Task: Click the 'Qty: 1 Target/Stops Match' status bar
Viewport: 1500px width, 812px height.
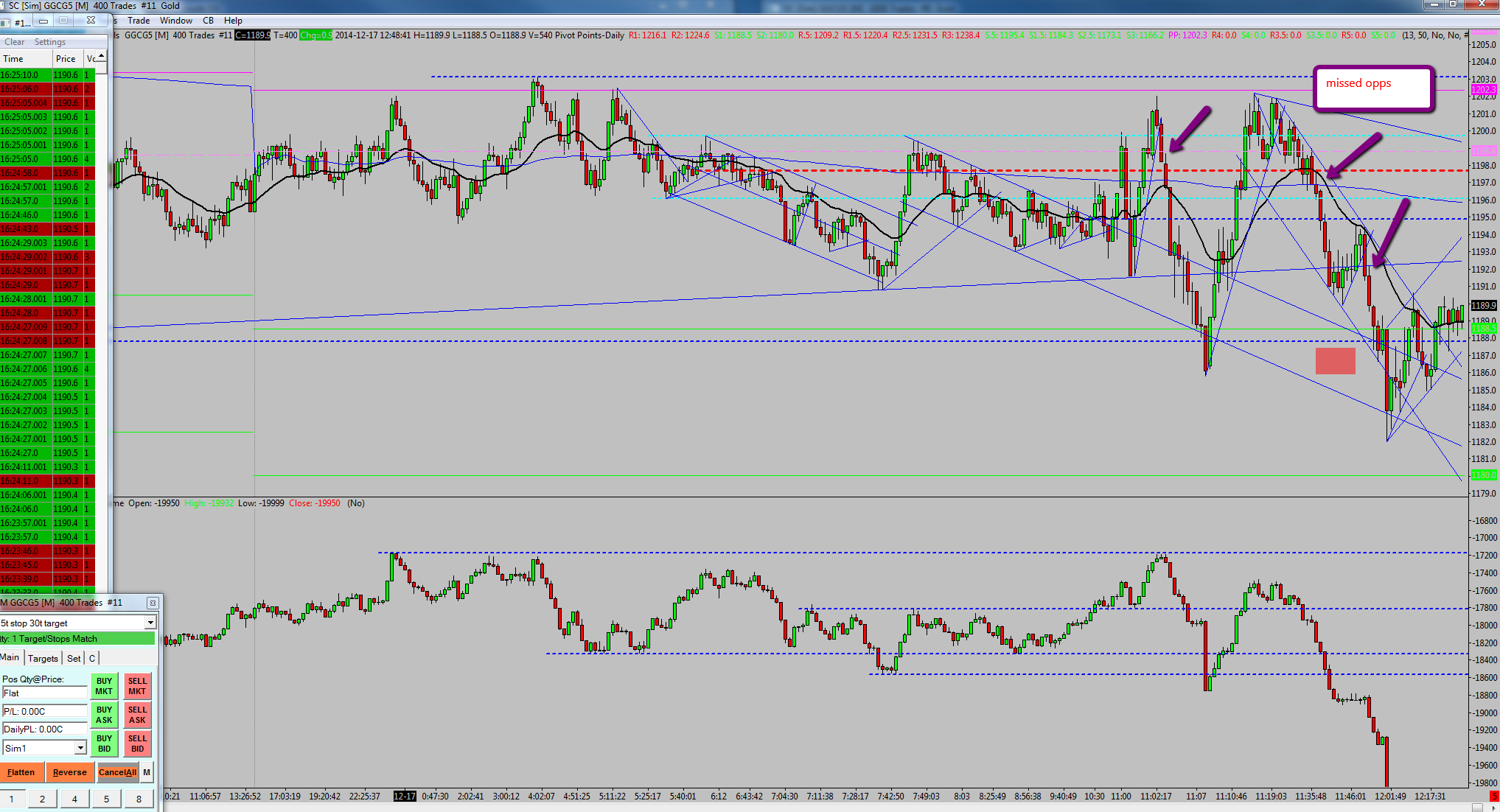Action: point(77,639)
